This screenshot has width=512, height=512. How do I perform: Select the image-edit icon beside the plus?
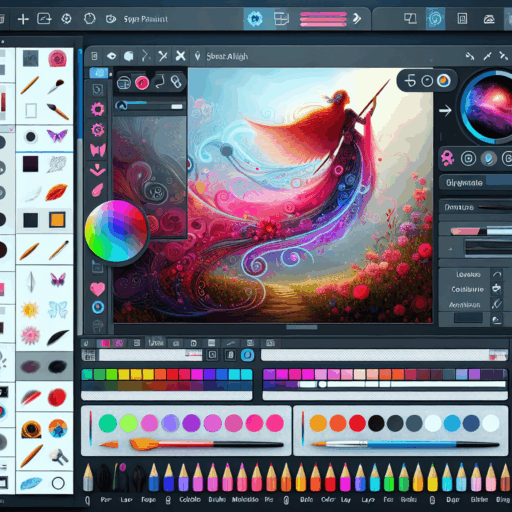pyautogui.click(x=44, y=19)
